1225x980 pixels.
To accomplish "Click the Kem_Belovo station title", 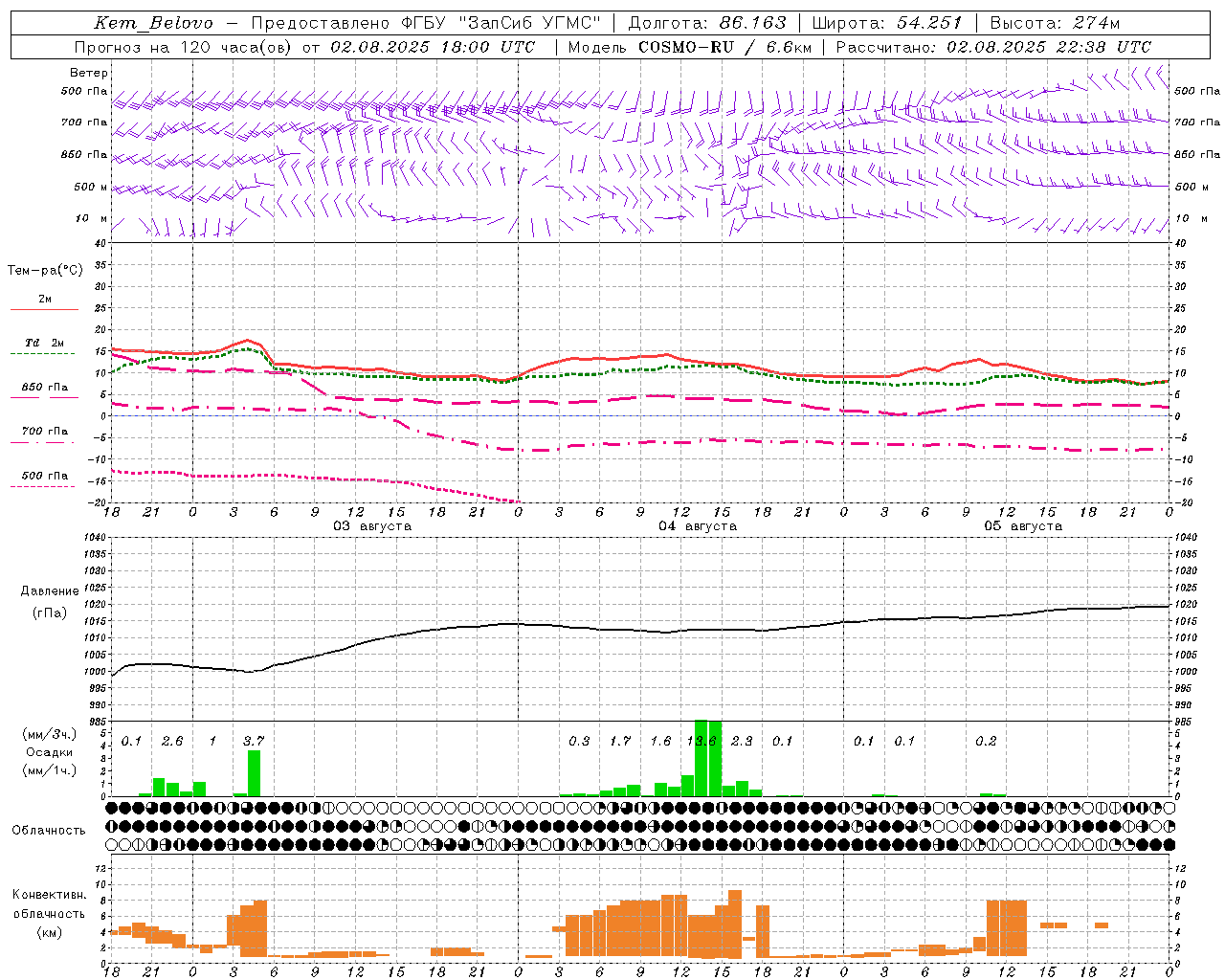I will (x=154, y=24).
